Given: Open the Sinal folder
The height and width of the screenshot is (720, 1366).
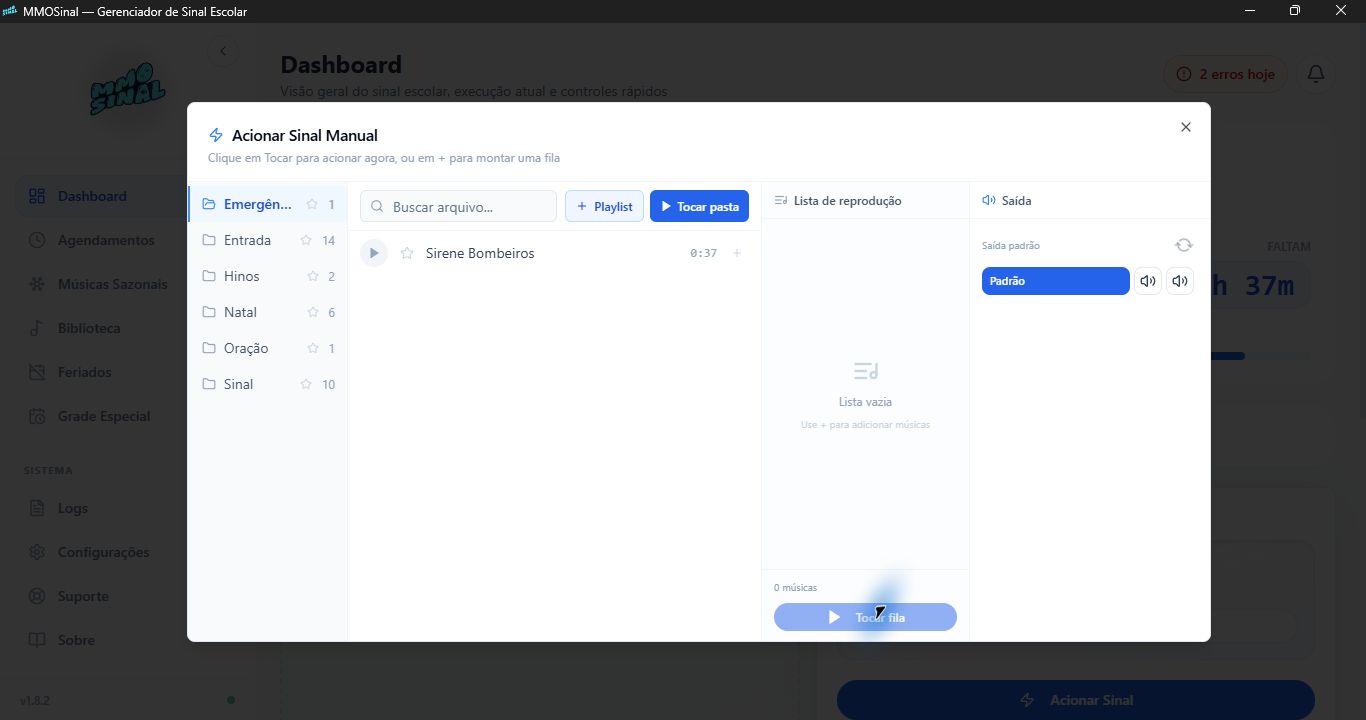Looking at the screenshot, I should click(267, 384).
